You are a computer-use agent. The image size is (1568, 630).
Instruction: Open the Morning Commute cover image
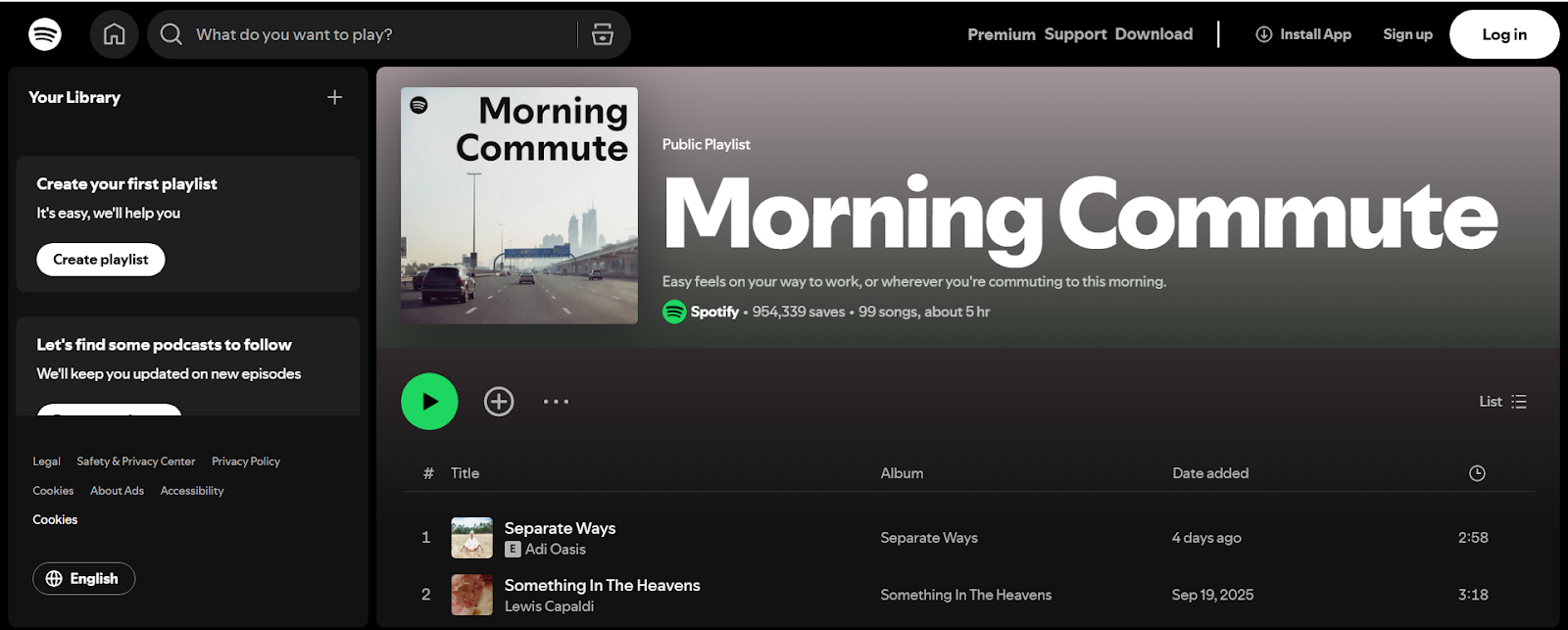point(519,206)
